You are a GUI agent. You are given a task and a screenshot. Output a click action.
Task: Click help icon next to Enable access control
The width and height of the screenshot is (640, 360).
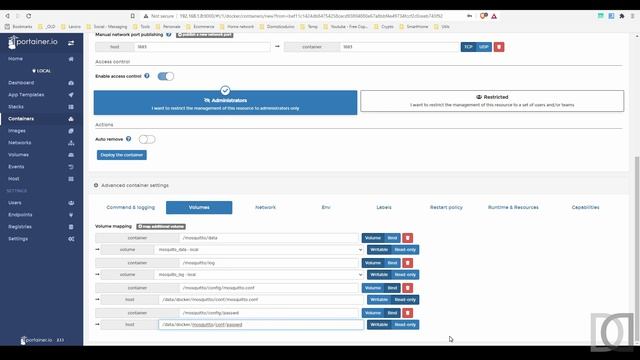click(x=147, y=76)
